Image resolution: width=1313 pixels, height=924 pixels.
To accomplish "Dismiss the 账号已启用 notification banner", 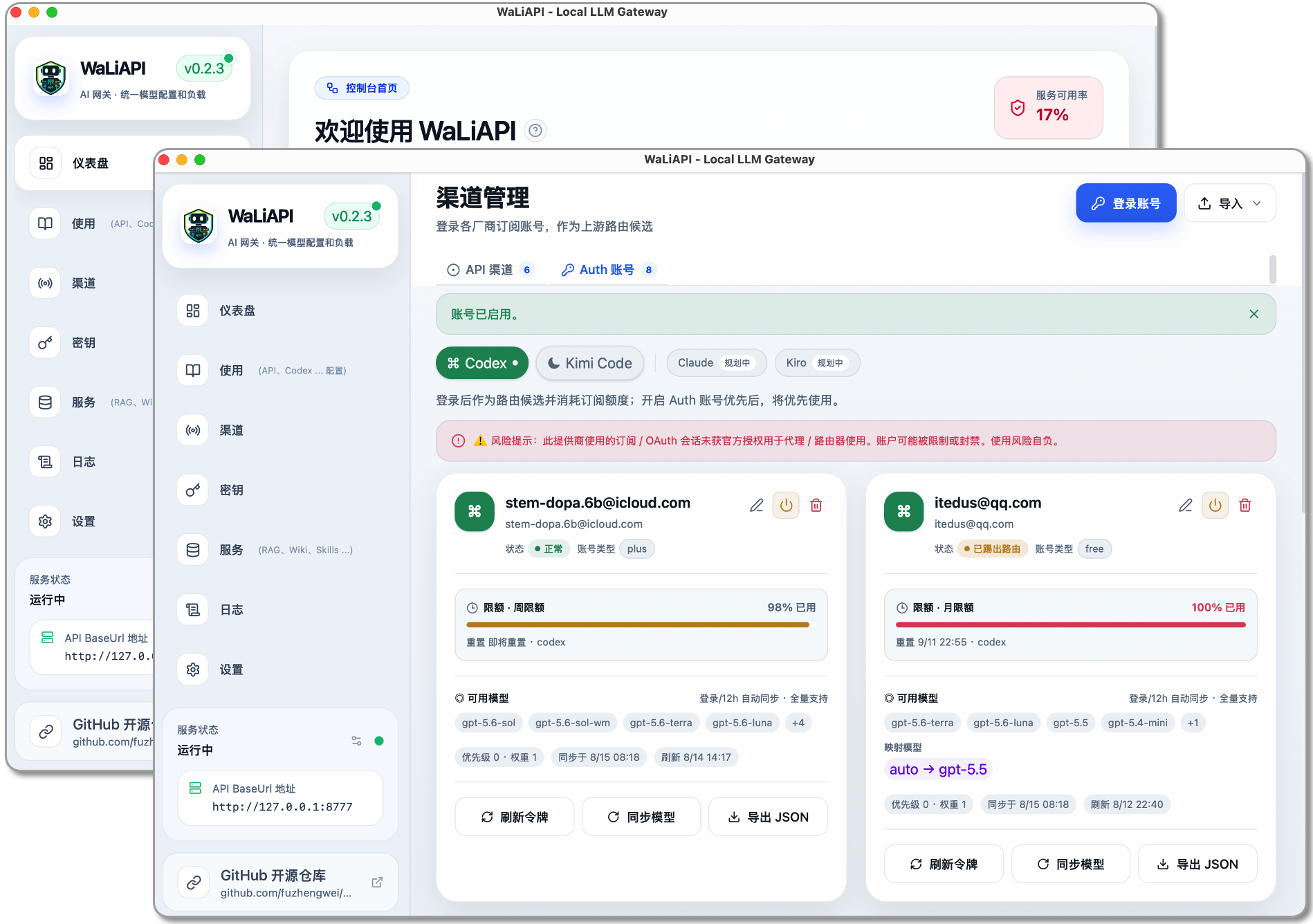I will (1254, 314).
